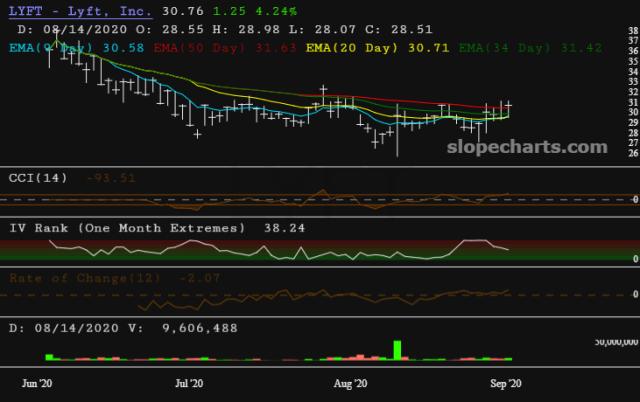Toggle the EMA(34 Day) legend label
Screen dimensions: 640x402
[498, 47]
